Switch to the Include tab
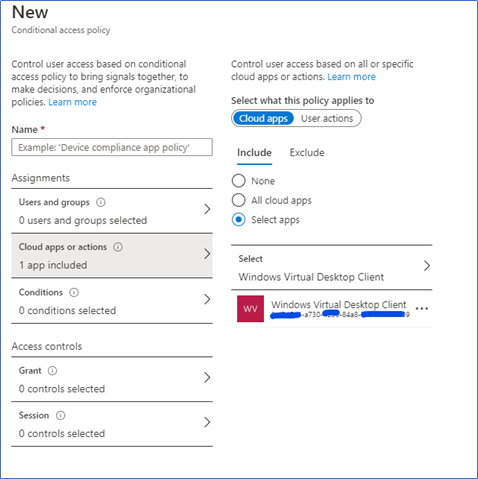This screenshot has height=479, width=478. 254,153
